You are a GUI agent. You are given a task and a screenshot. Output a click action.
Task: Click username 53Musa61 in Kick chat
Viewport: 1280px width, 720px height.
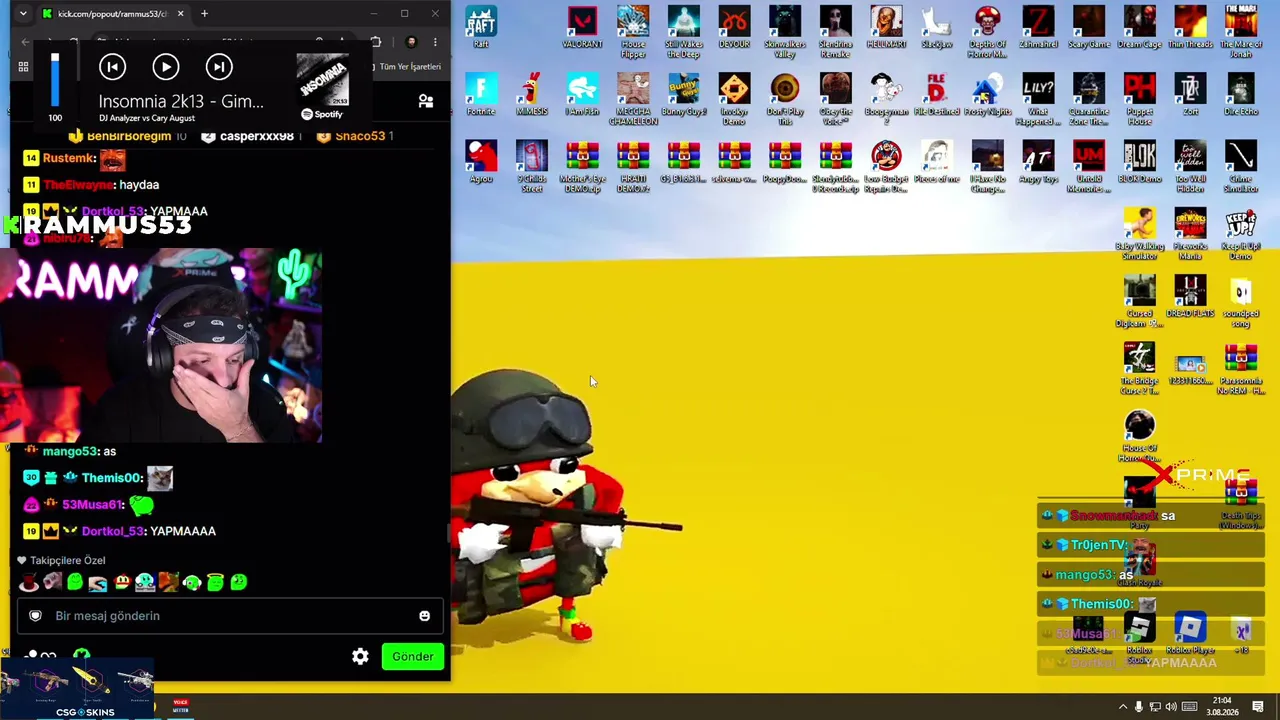(x=93, y=505)
